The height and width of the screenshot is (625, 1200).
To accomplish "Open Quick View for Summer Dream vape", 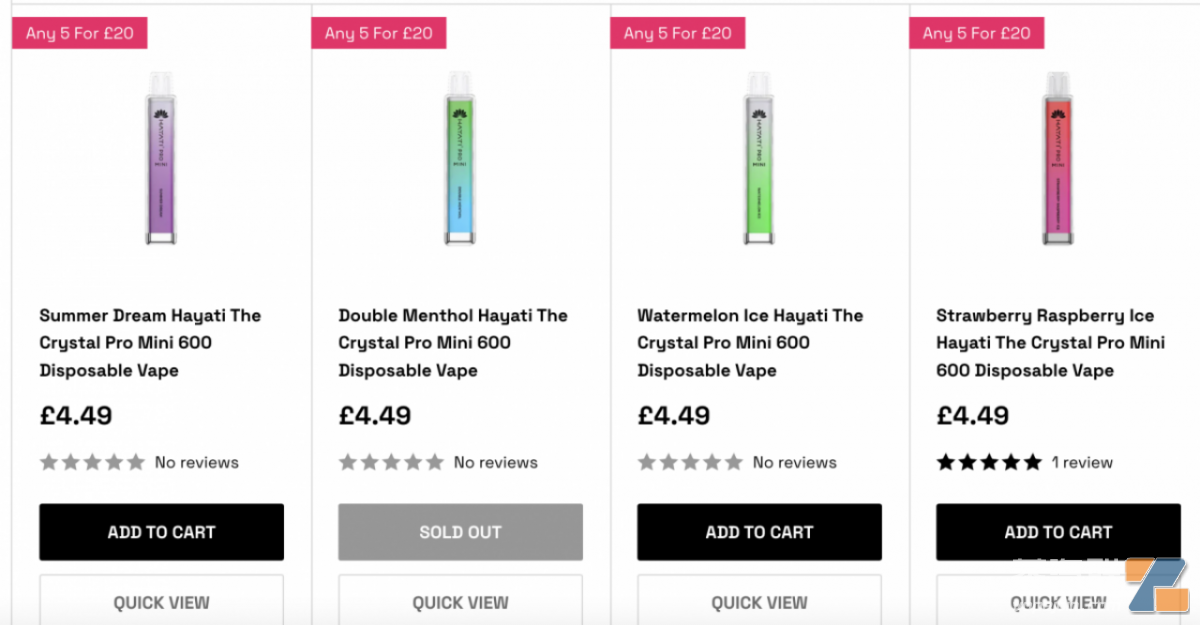I will tap(161, 602).
